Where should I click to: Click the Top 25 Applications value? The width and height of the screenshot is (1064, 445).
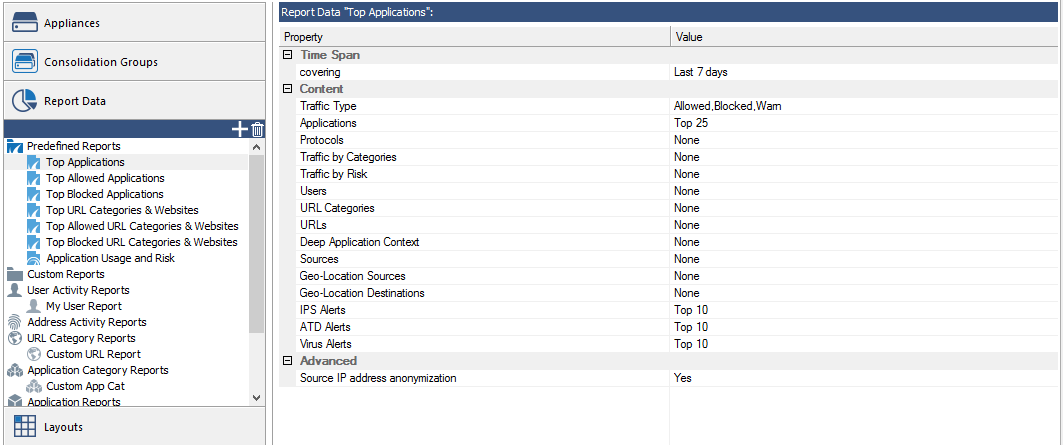691,123
